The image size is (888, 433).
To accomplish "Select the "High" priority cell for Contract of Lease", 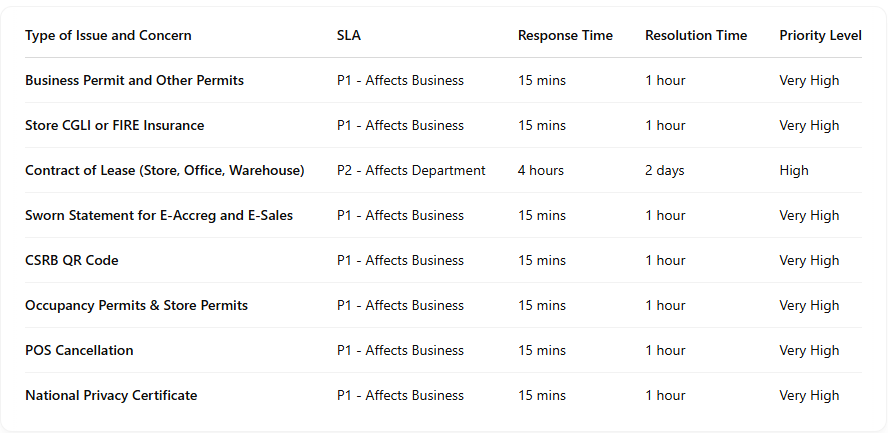I will point(794,170).
